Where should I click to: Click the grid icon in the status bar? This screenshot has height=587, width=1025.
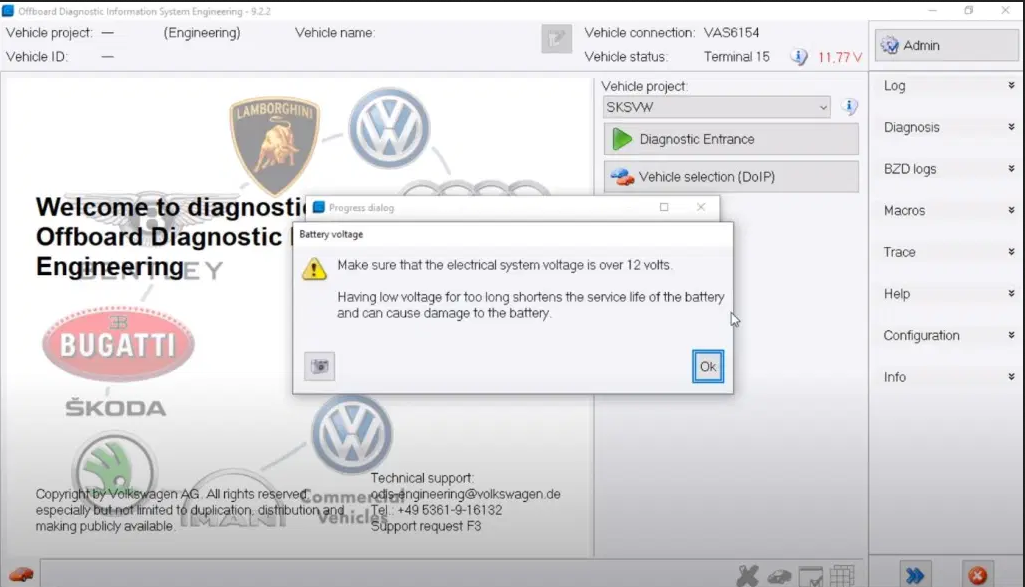[x=842, y=576]
